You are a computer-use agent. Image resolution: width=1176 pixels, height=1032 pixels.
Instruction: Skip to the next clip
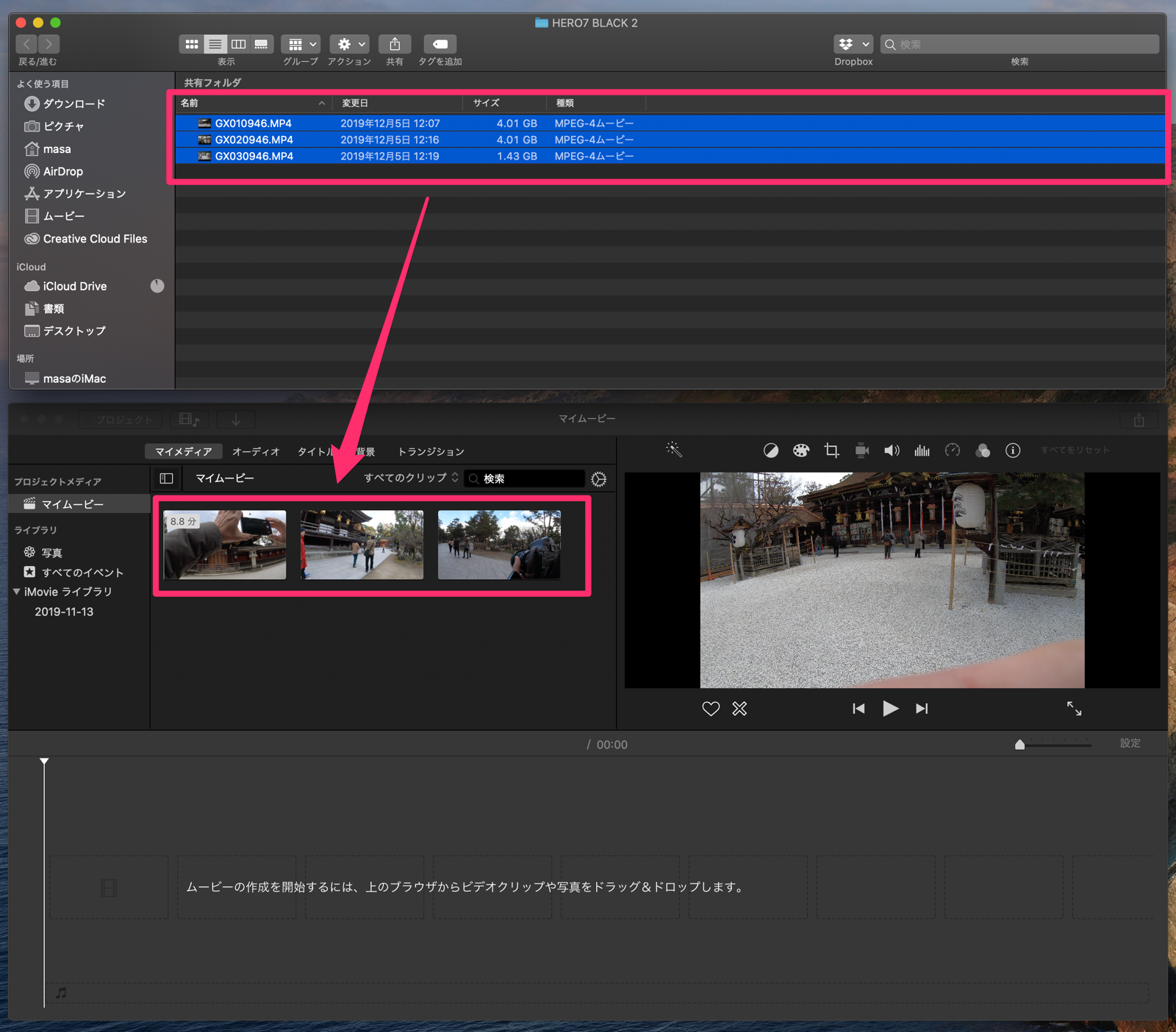tap(922, 709)
